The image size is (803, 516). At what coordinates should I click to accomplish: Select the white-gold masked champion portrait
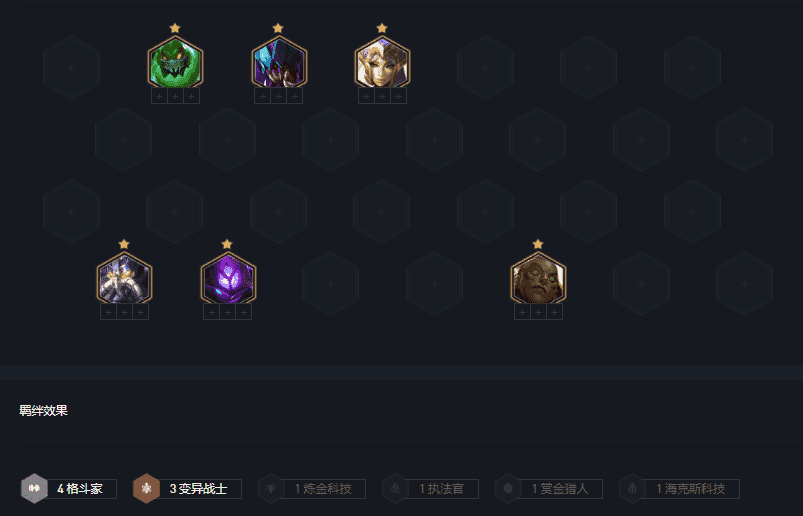click(x=383, y=62)
